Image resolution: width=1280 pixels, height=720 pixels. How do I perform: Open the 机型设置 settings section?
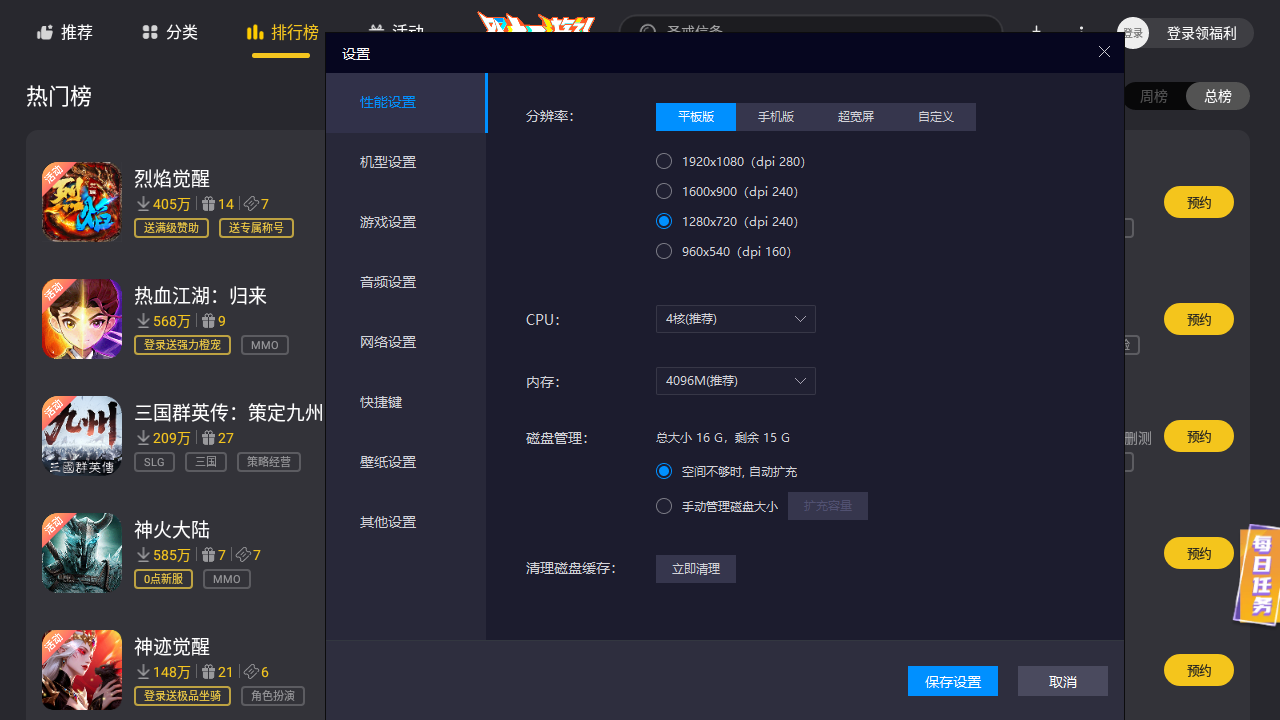[388, 162]
